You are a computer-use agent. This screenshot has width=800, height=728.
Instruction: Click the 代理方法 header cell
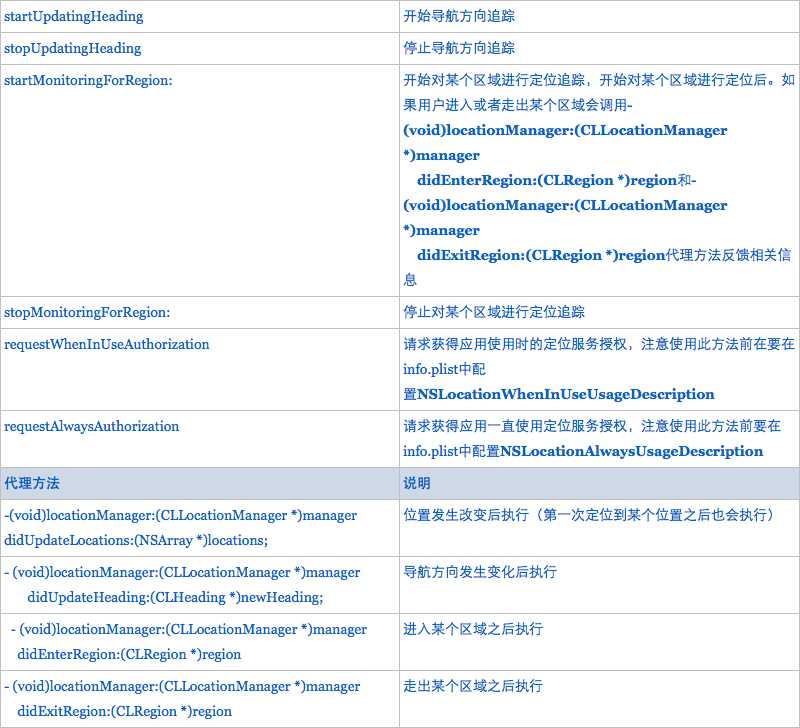click(199, 483)
